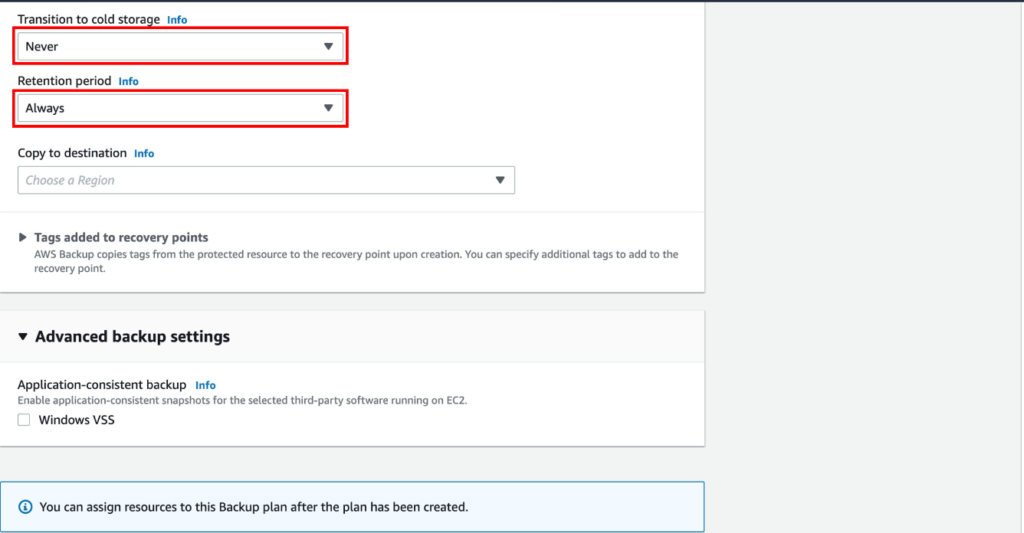Collapse the Advanced backup settings section
Screen dimensions: 1024x533
22,336
